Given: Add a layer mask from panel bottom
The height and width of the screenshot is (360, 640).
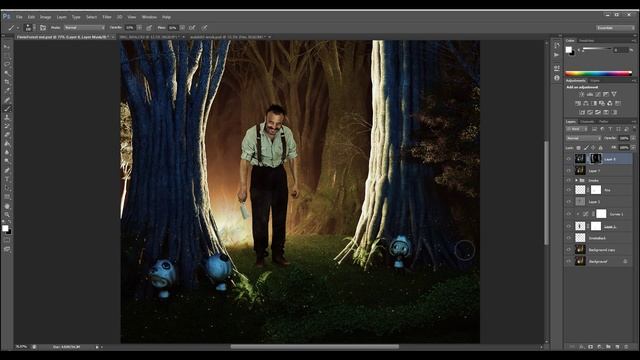Looking at the screenshot, I should point(590,347).
